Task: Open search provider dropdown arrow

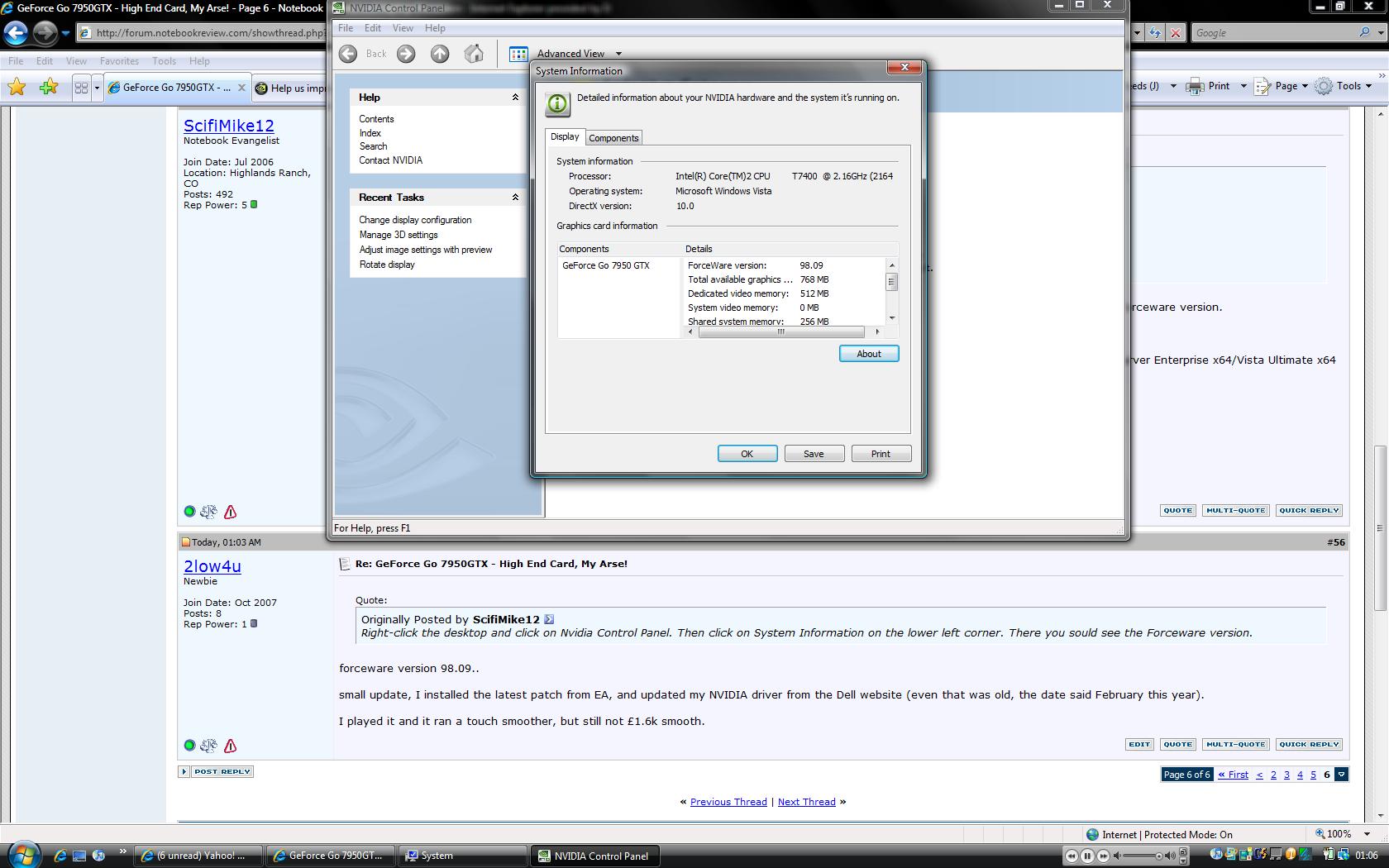Action: [x=1380, y=33]
